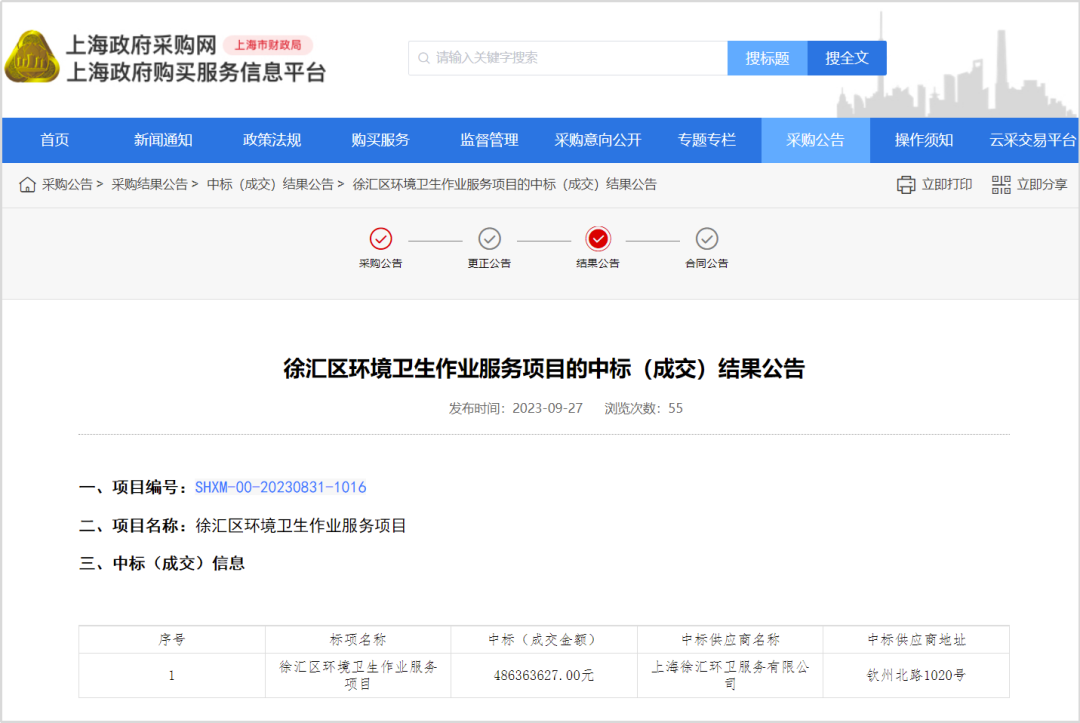The height and width of the screenshot is (723, 1080).
Task: Click the 搜标题 search button
Action: click(767, 57)
